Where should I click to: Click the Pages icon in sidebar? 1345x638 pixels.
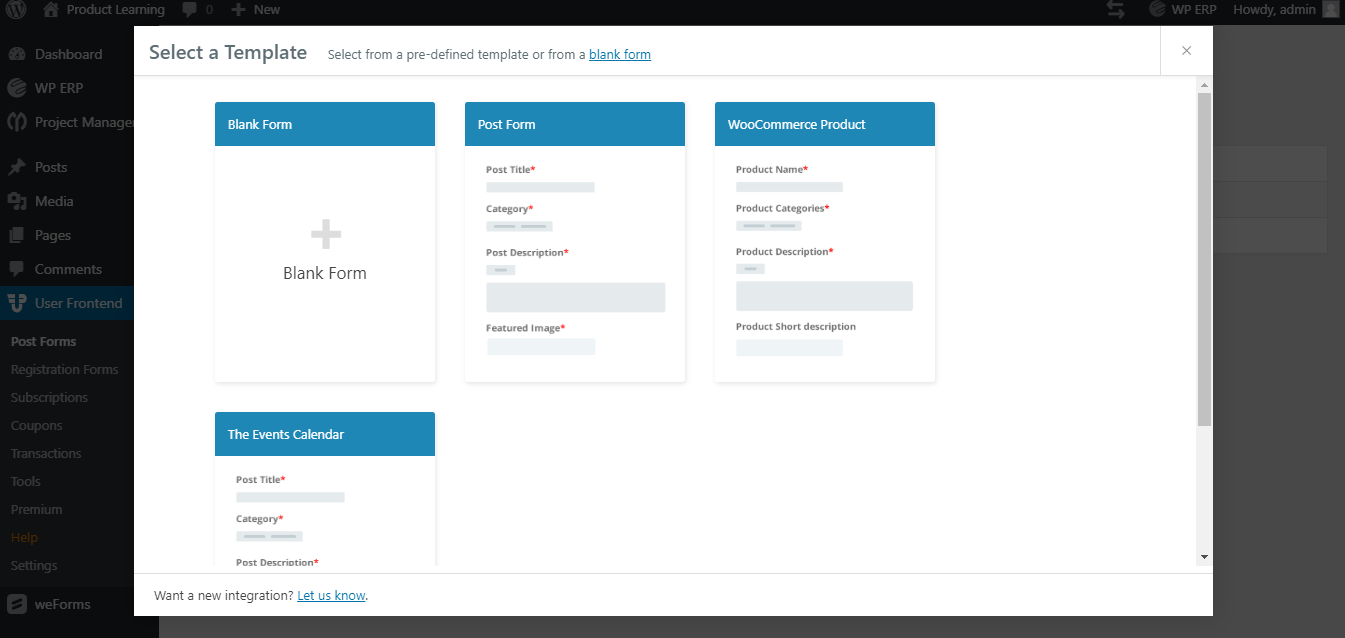[17, 235]
